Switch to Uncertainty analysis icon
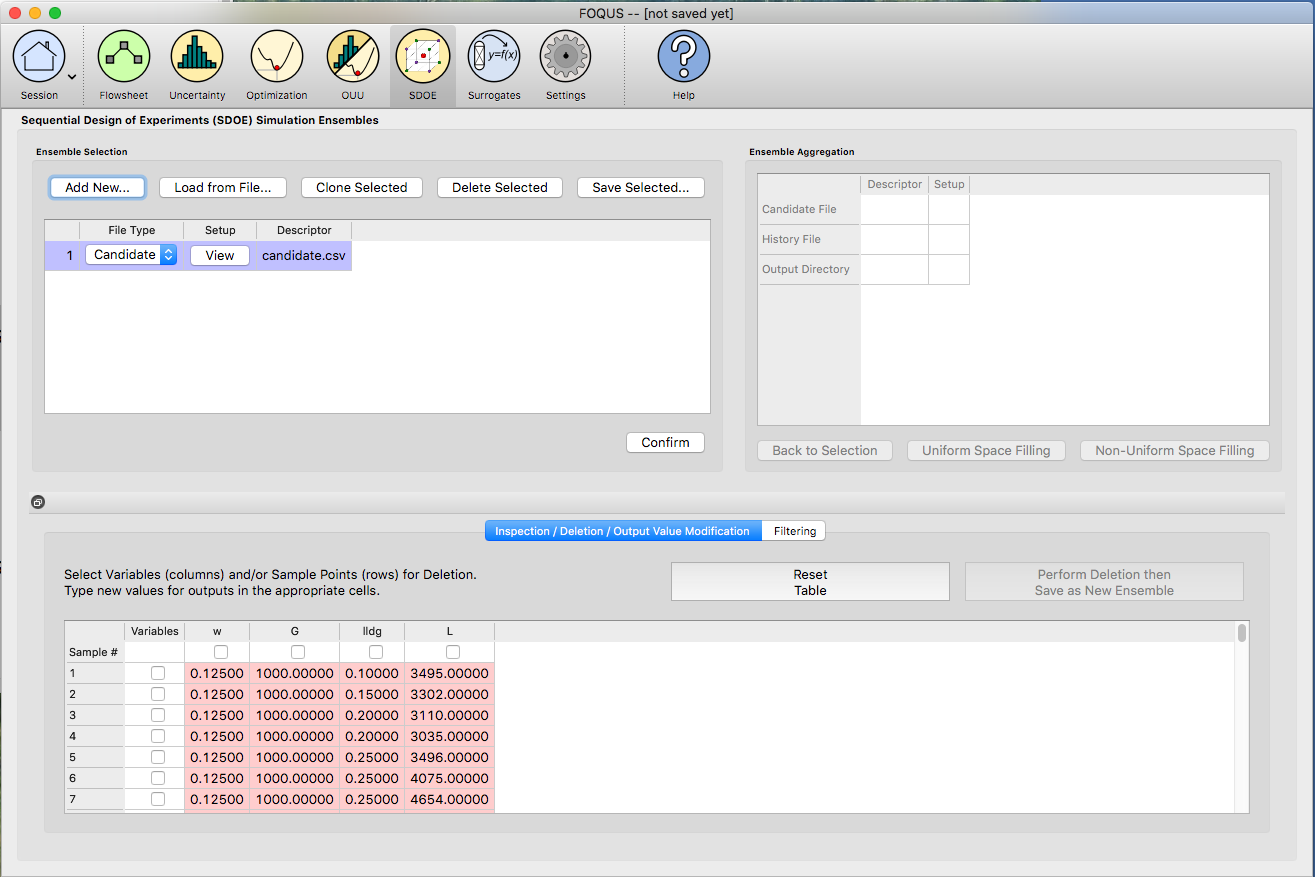This screenshot has height=877, width=1315. coord(197,57)
